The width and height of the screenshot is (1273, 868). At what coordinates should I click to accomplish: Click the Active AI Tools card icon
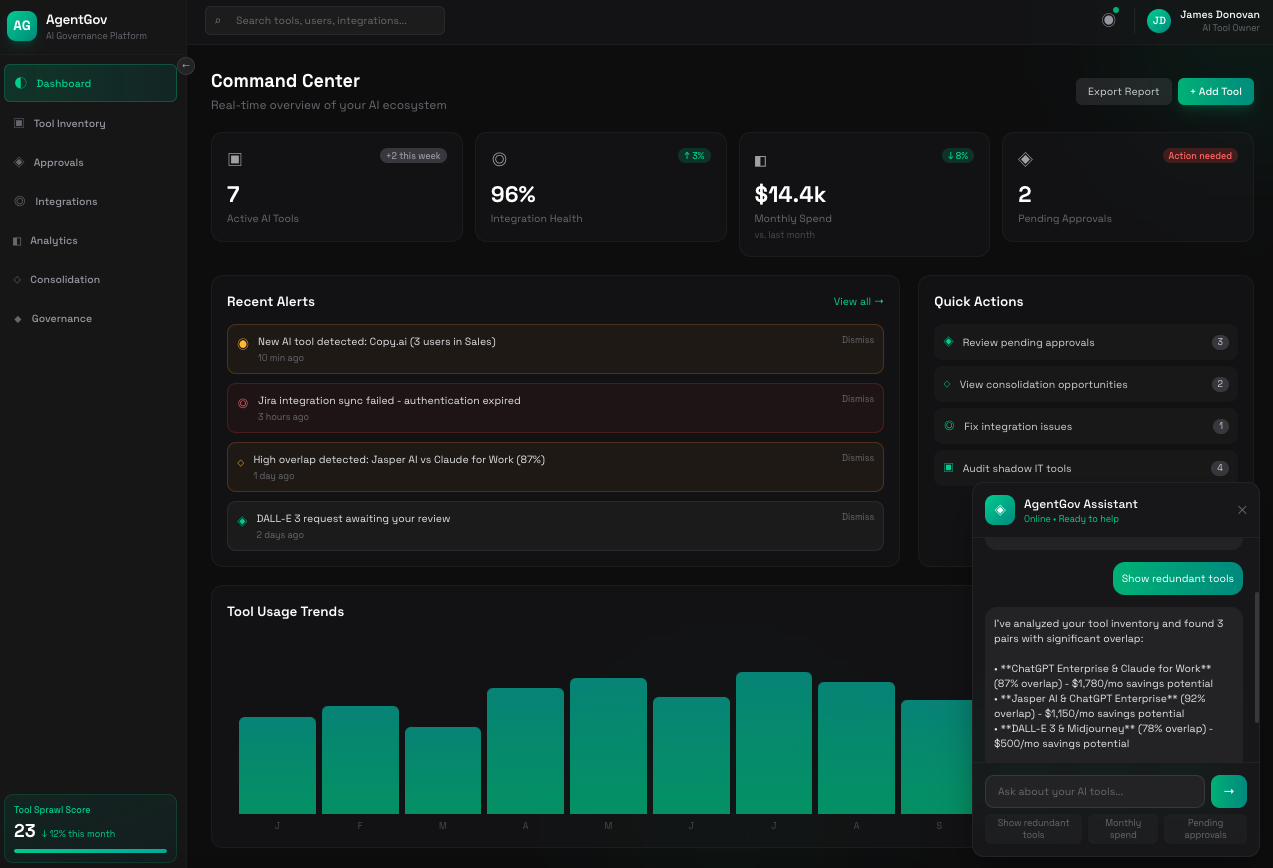pyautogui.click(x=234, y=159)
